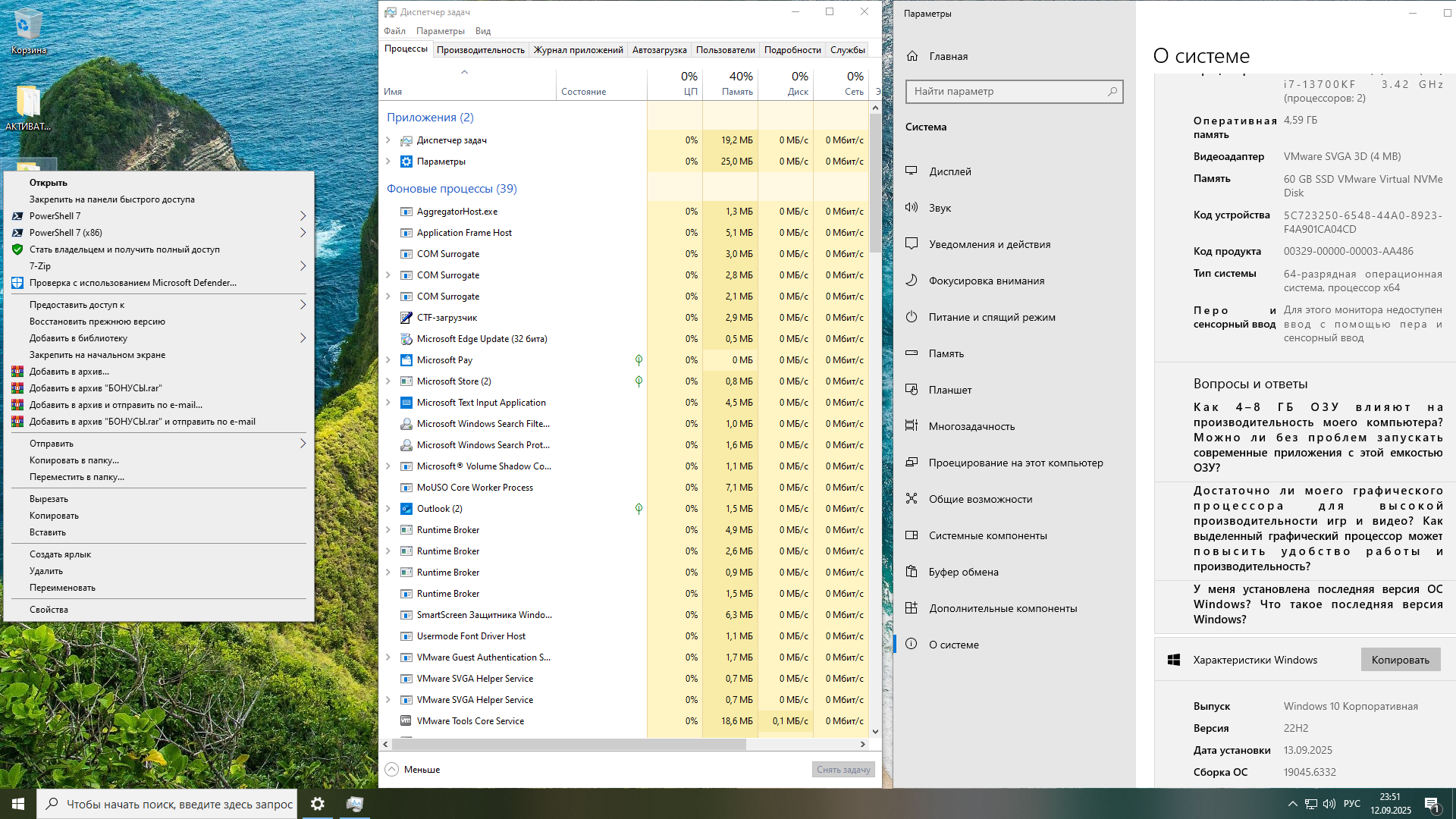This screenshot has width=1456, height=819.
Task: Select the О системе info icon
Action: point(912,644)
